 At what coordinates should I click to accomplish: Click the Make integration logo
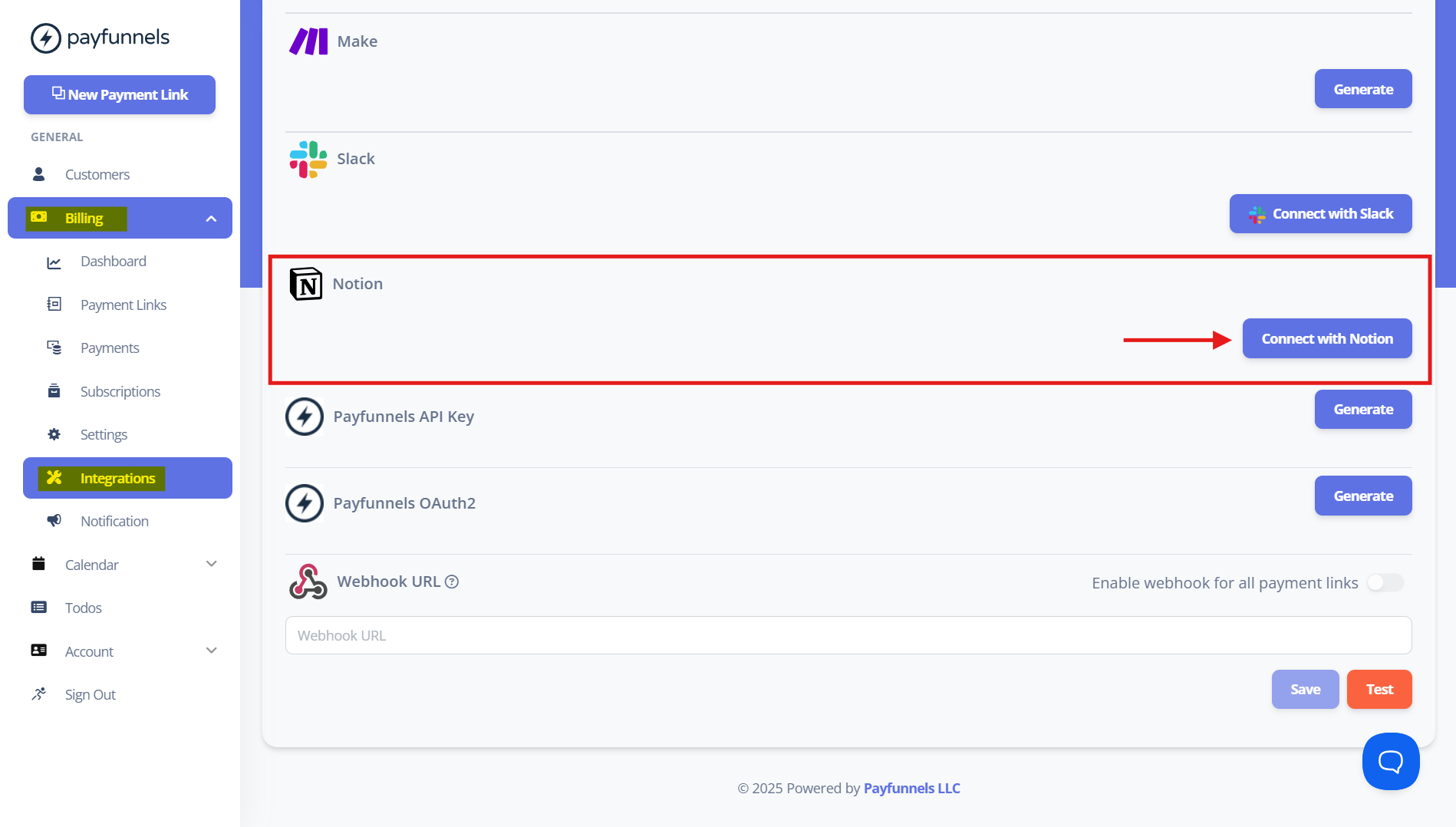point(308,41)
